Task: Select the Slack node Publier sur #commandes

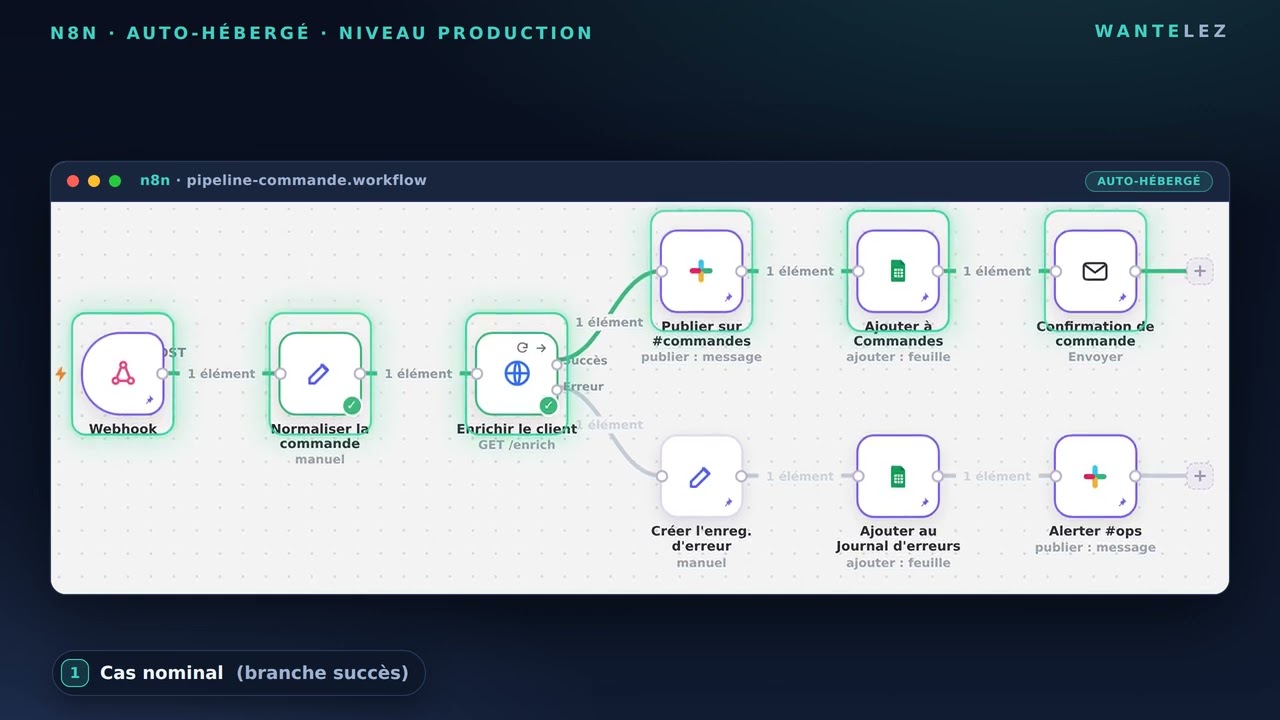Action: click(x=701, y=271)
